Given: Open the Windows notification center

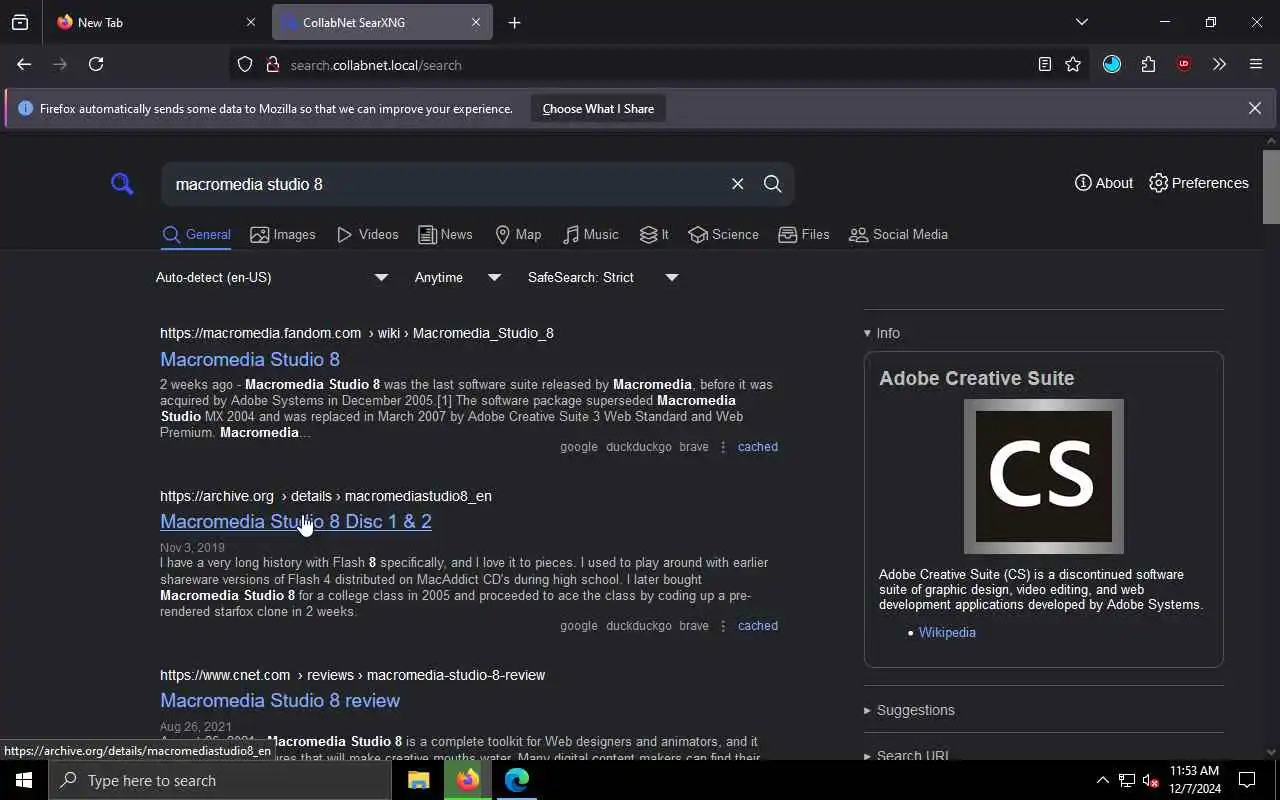Looking at the screenshot, I should [x=1247, y=780].
